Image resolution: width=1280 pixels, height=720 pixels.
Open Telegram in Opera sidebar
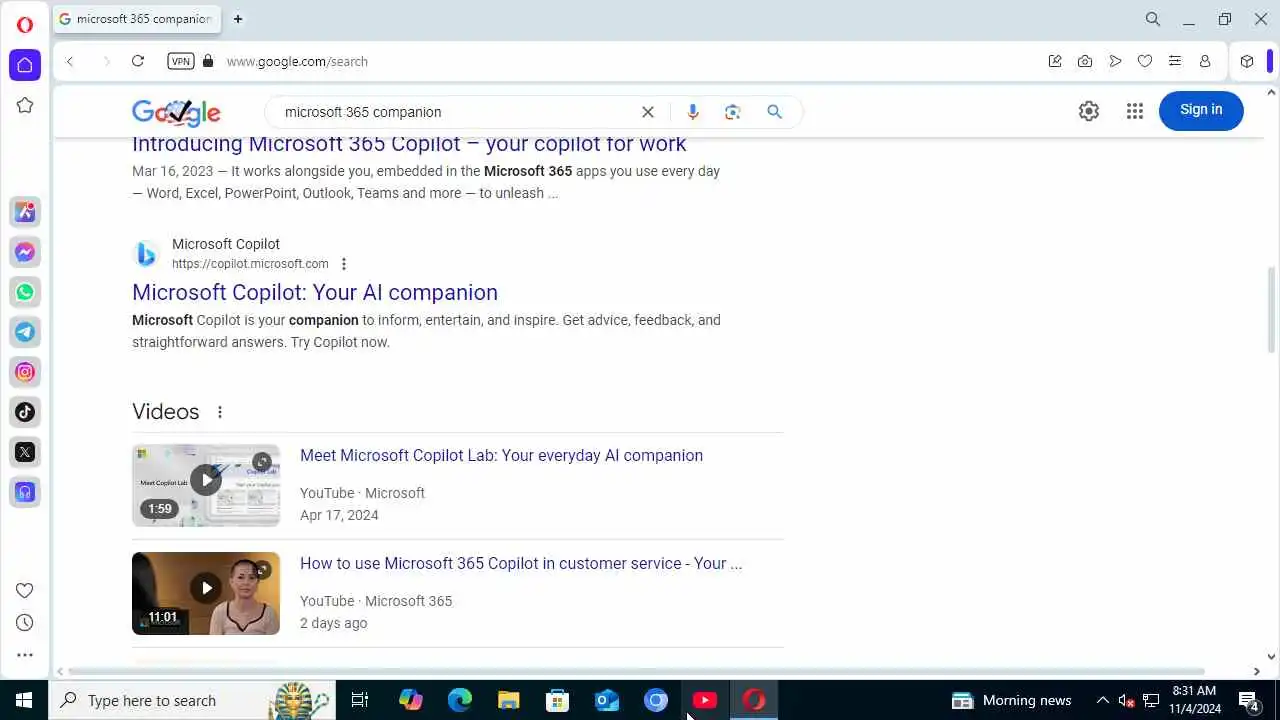tap(25, 332)
